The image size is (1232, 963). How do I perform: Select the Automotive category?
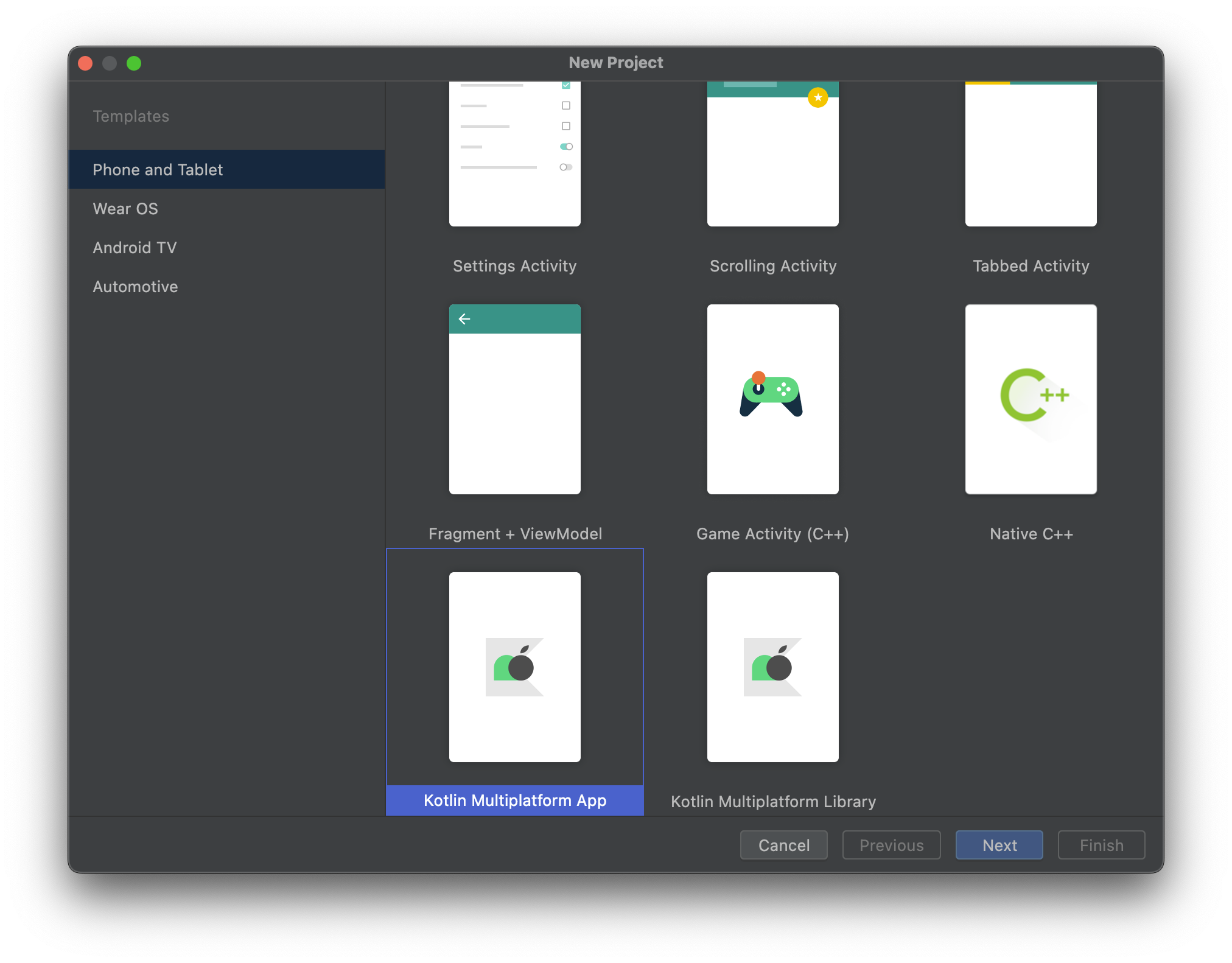point(135,287)
